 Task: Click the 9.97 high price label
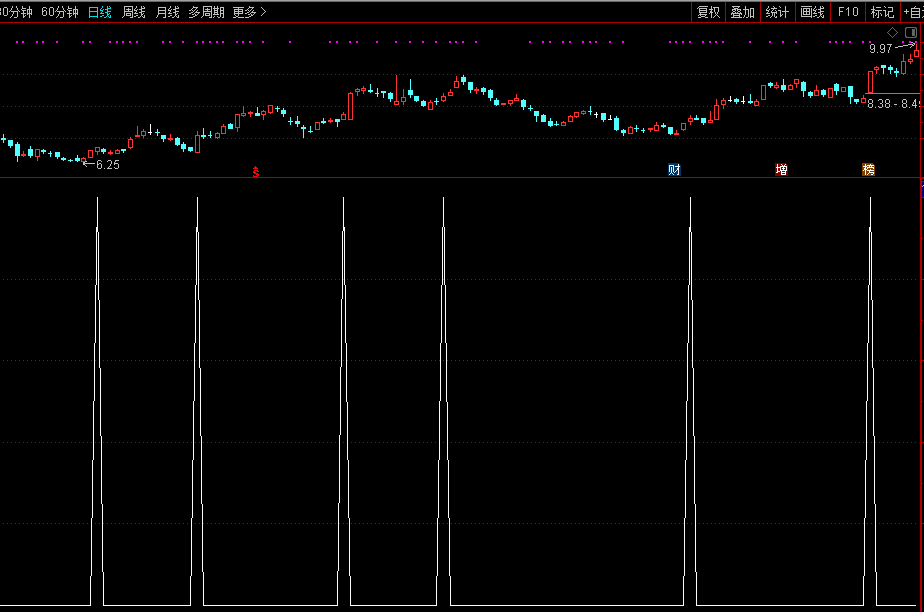[x=880, y=49]
